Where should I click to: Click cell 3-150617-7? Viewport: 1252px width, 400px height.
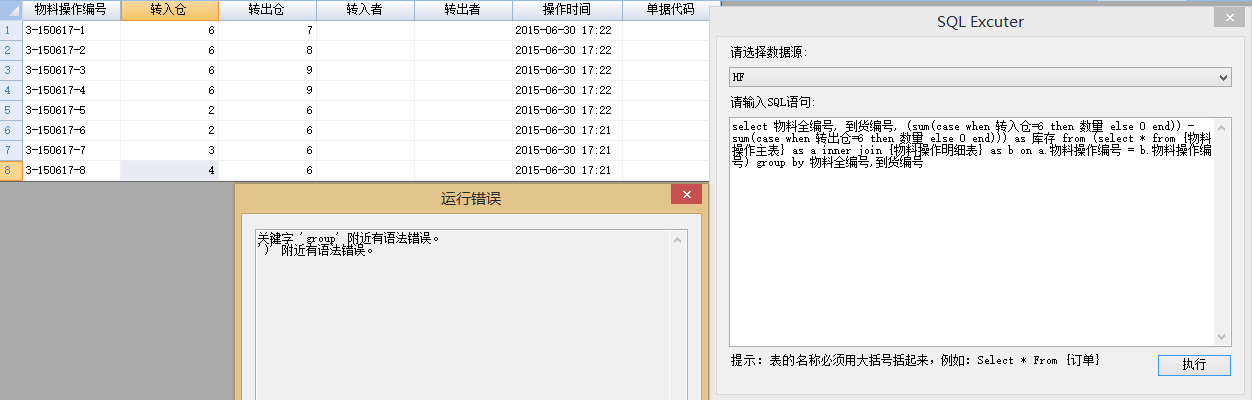click(x=71, y=151)
